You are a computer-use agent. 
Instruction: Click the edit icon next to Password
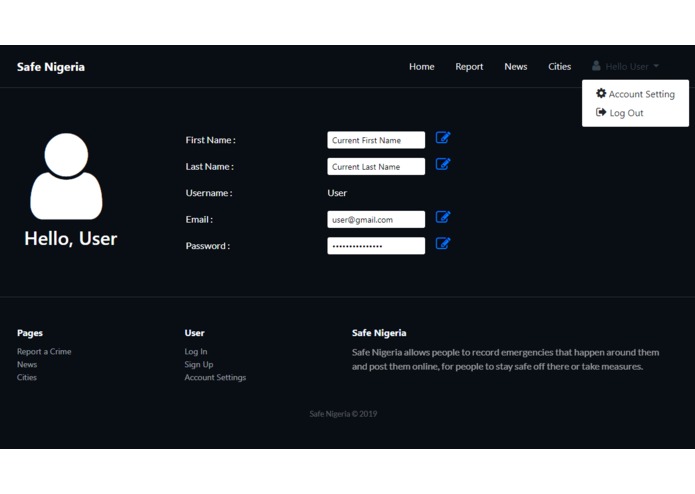[x=443, y=243]
